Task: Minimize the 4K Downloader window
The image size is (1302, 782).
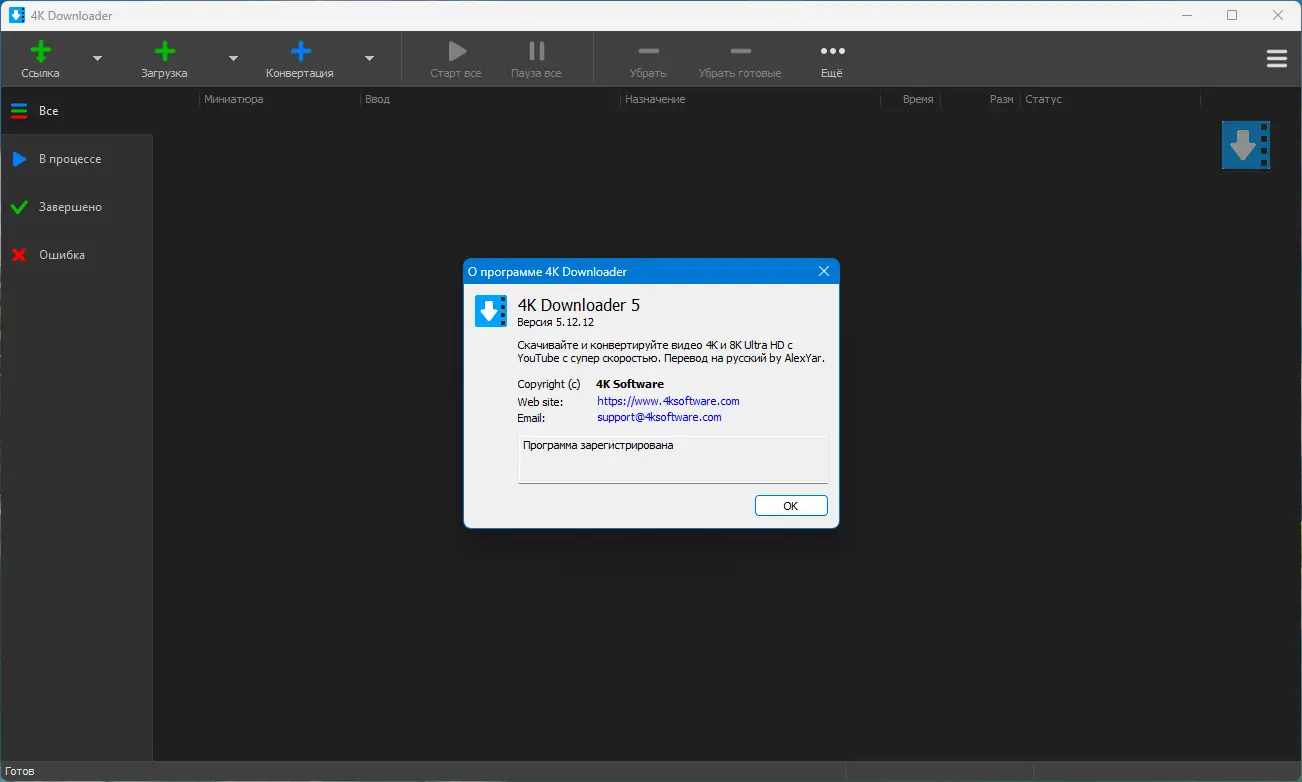Action: 1186,15
